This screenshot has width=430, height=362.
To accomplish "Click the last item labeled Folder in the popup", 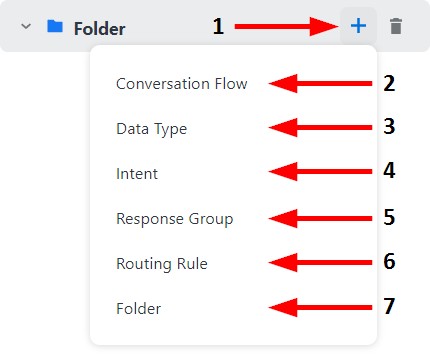I will pos(138,309).
